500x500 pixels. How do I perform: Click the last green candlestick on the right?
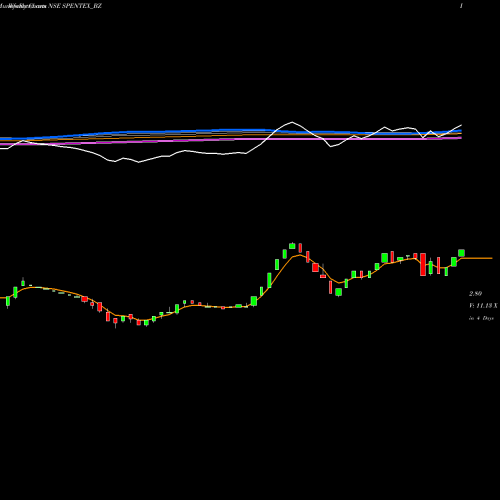tap(461, 253)
